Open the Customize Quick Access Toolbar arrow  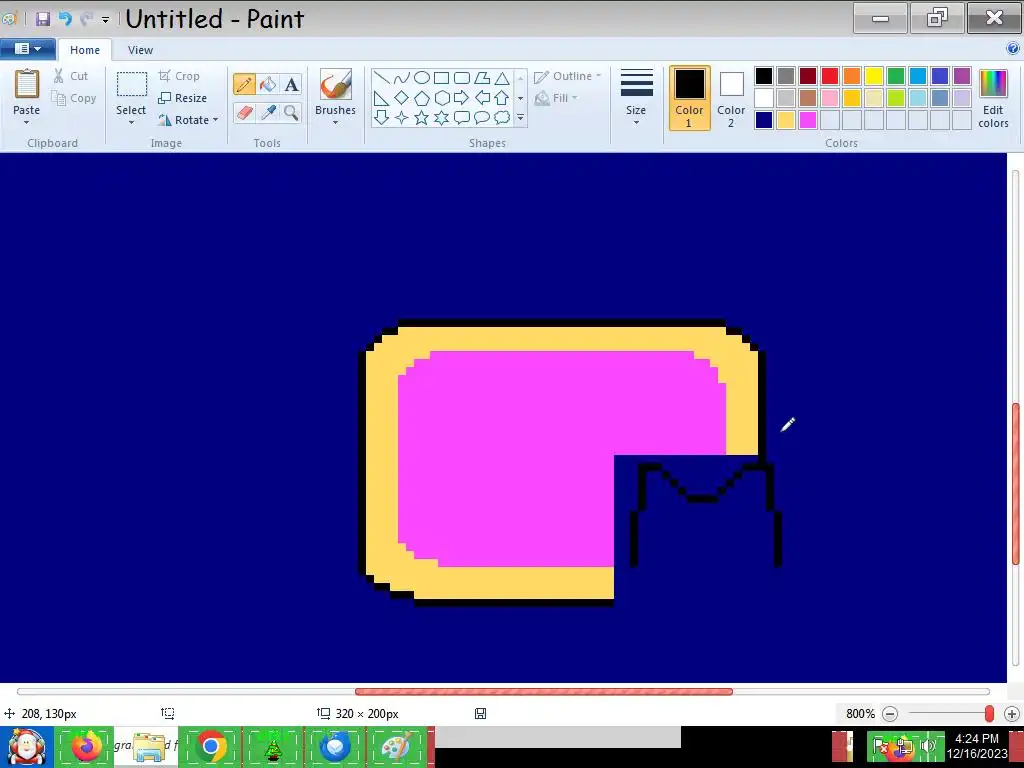[105, 20]
